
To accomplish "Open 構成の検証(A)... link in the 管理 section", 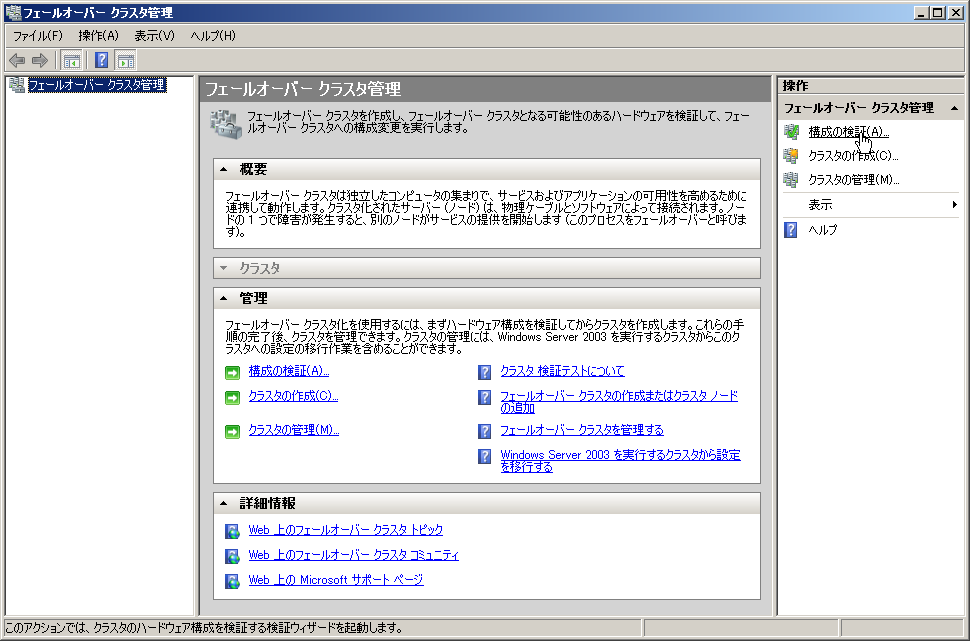I will tap(289, 371).
